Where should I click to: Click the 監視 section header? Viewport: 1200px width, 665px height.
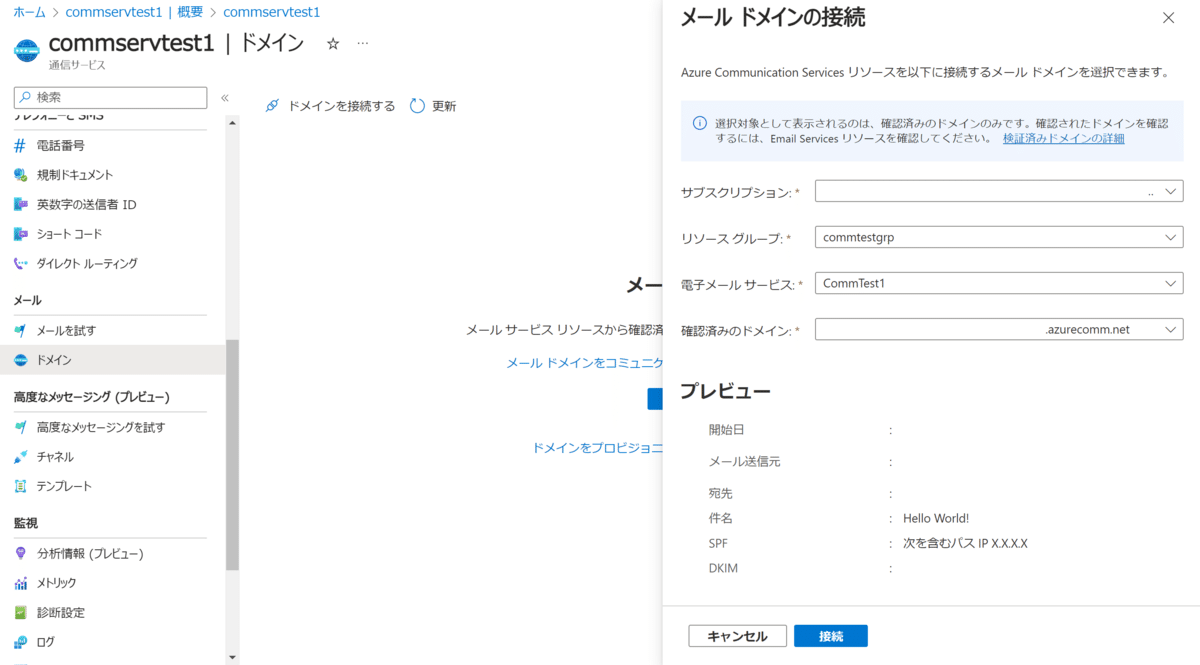(26, 523)
